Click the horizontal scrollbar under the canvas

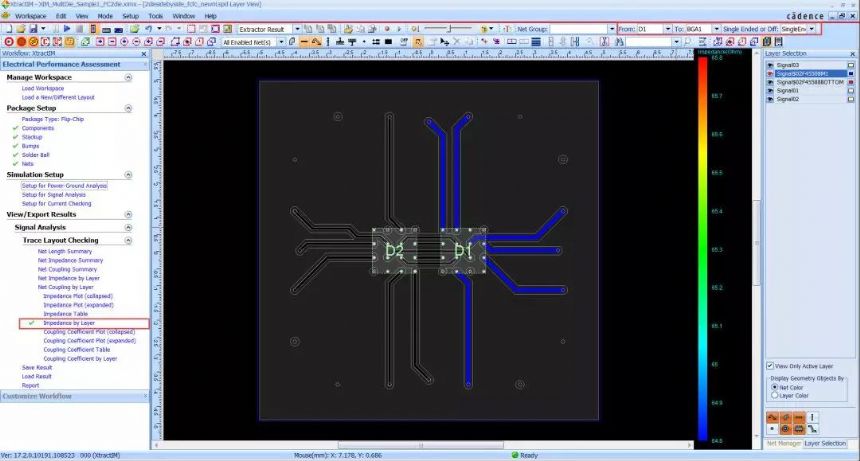coord(420,445)
